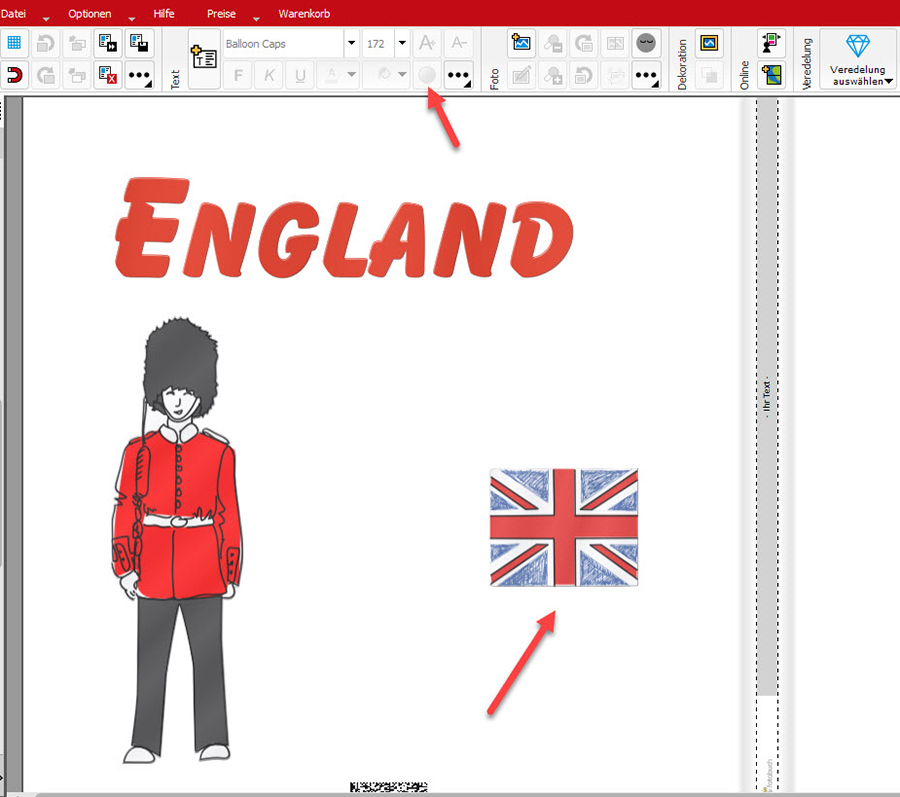
Task: Click the add photo icon
Action: click(521, 43)
